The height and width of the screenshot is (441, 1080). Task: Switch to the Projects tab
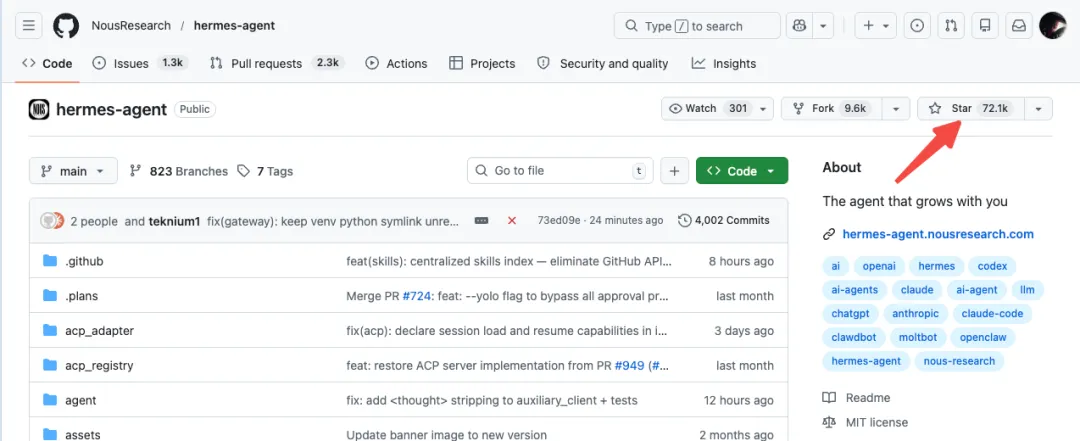[x=482, y=63]
